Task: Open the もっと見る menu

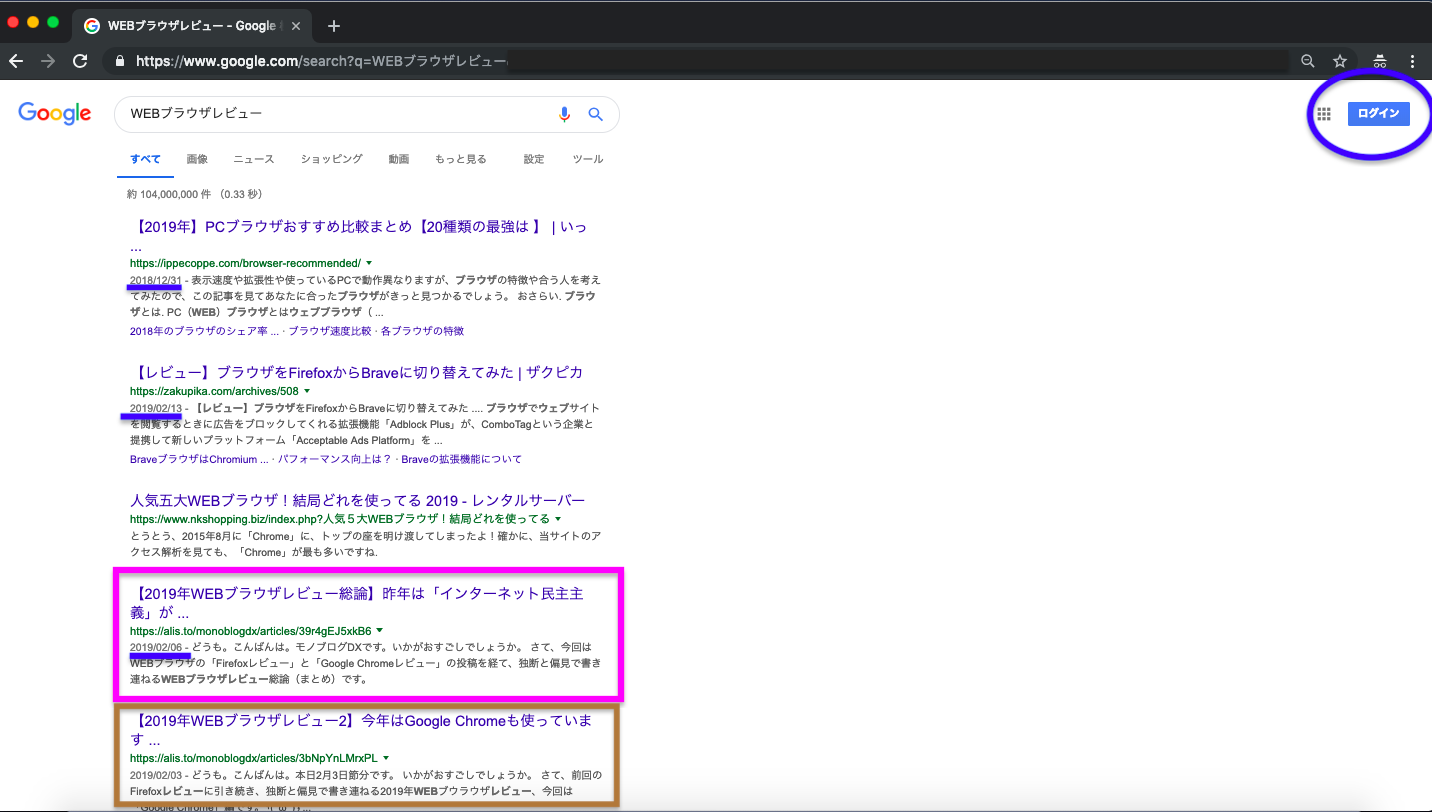Action: (x=460, y=159)
